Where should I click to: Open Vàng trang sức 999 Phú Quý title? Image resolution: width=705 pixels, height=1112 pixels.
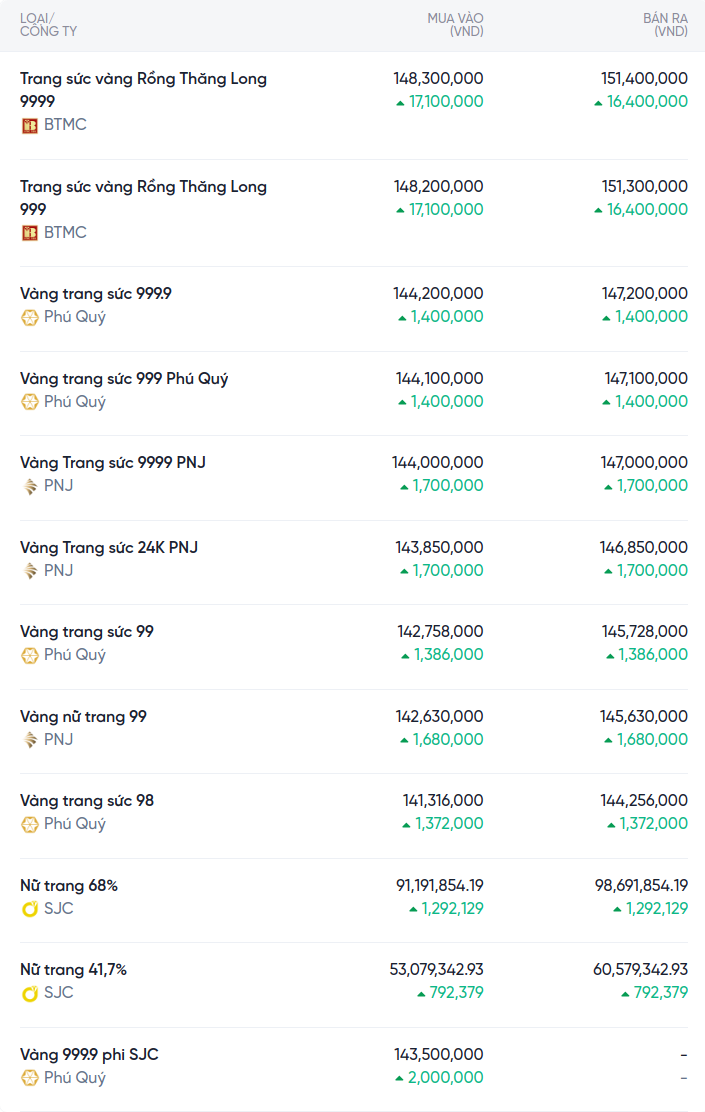click(x=124, y=379)
